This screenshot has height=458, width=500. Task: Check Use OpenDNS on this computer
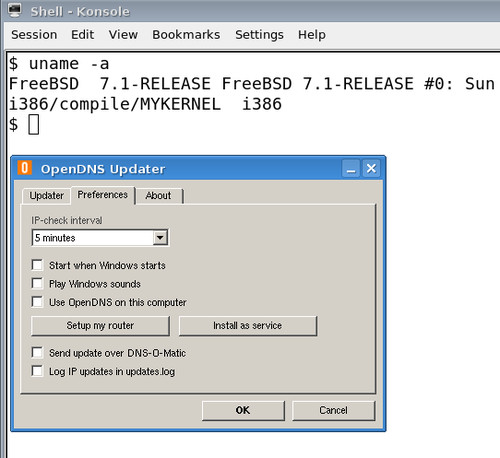coord(37,302)
